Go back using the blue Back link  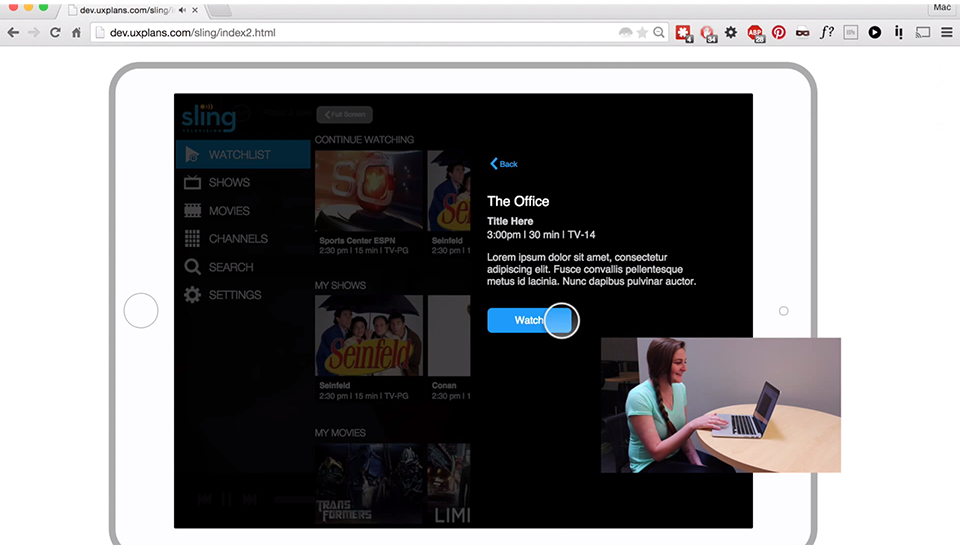pyautogui.click(x=504, y=164)
